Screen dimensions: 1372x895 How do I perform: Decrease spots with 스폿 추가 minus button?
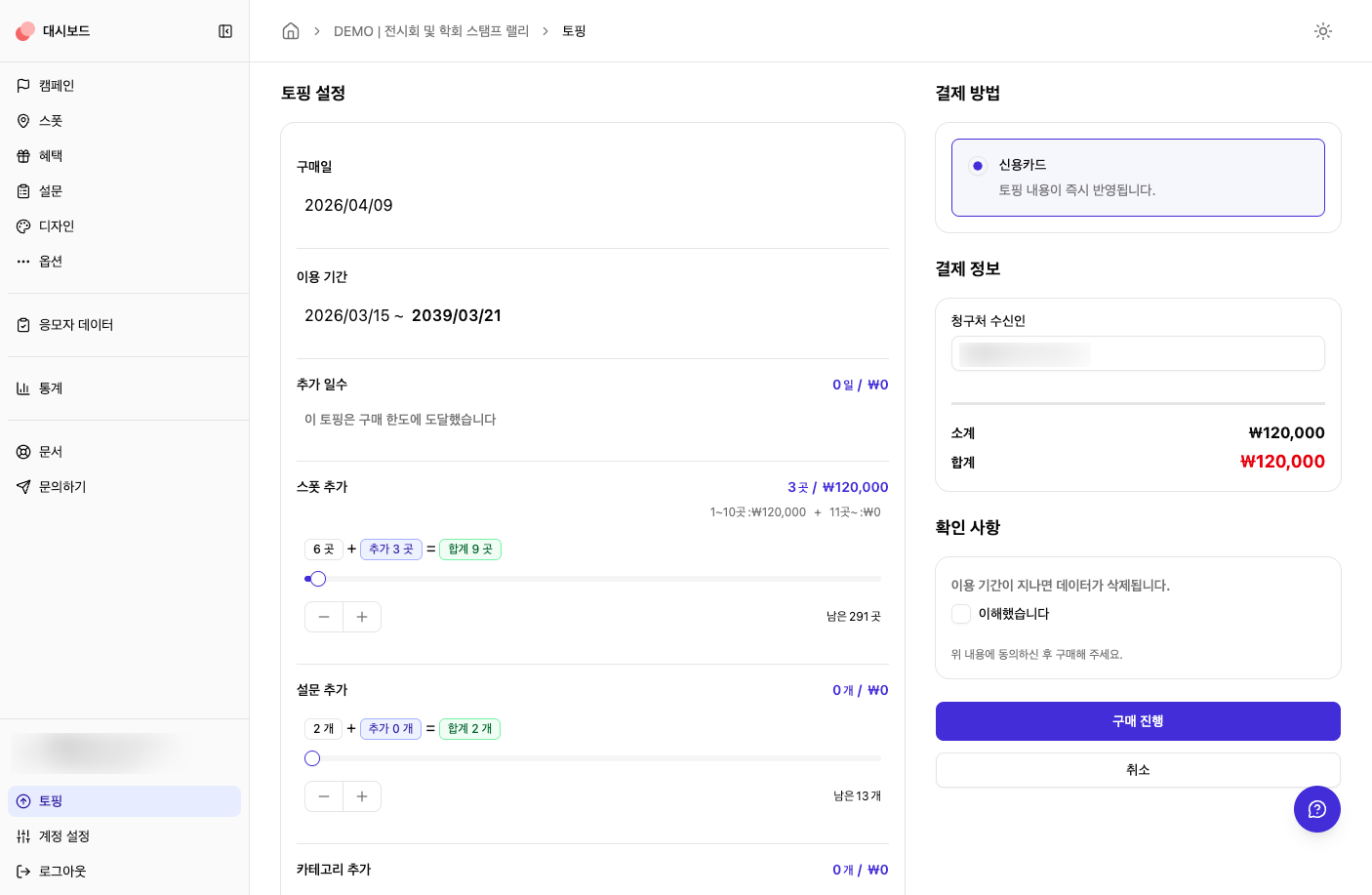(x=324, y=617)
